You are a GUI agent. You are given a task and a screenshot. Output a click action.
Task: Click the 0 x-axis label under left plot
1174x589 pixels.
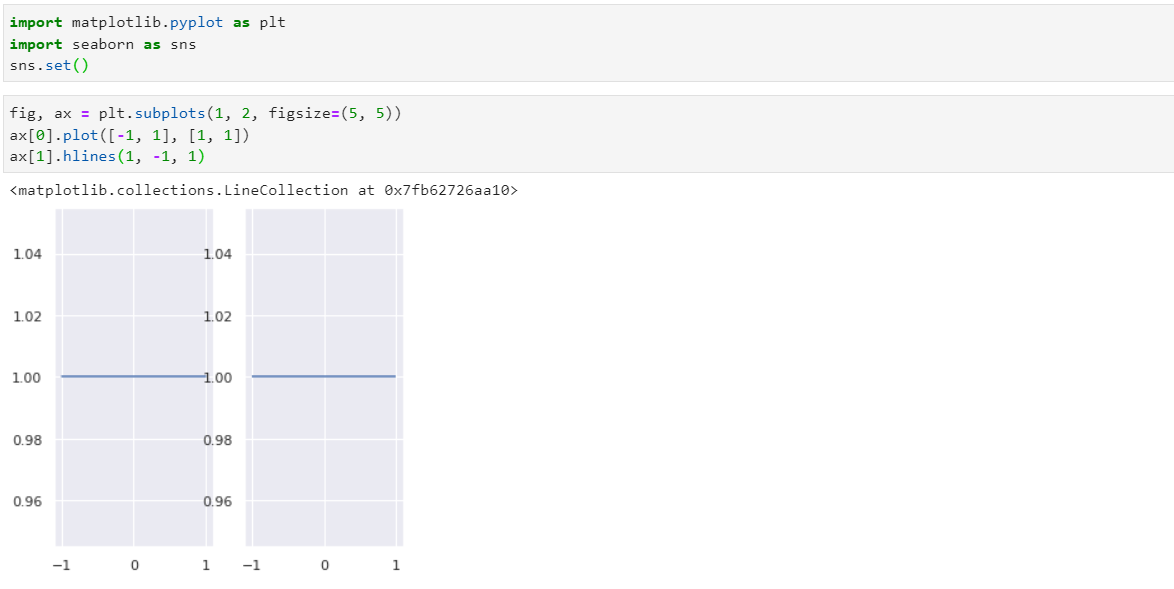134,565
